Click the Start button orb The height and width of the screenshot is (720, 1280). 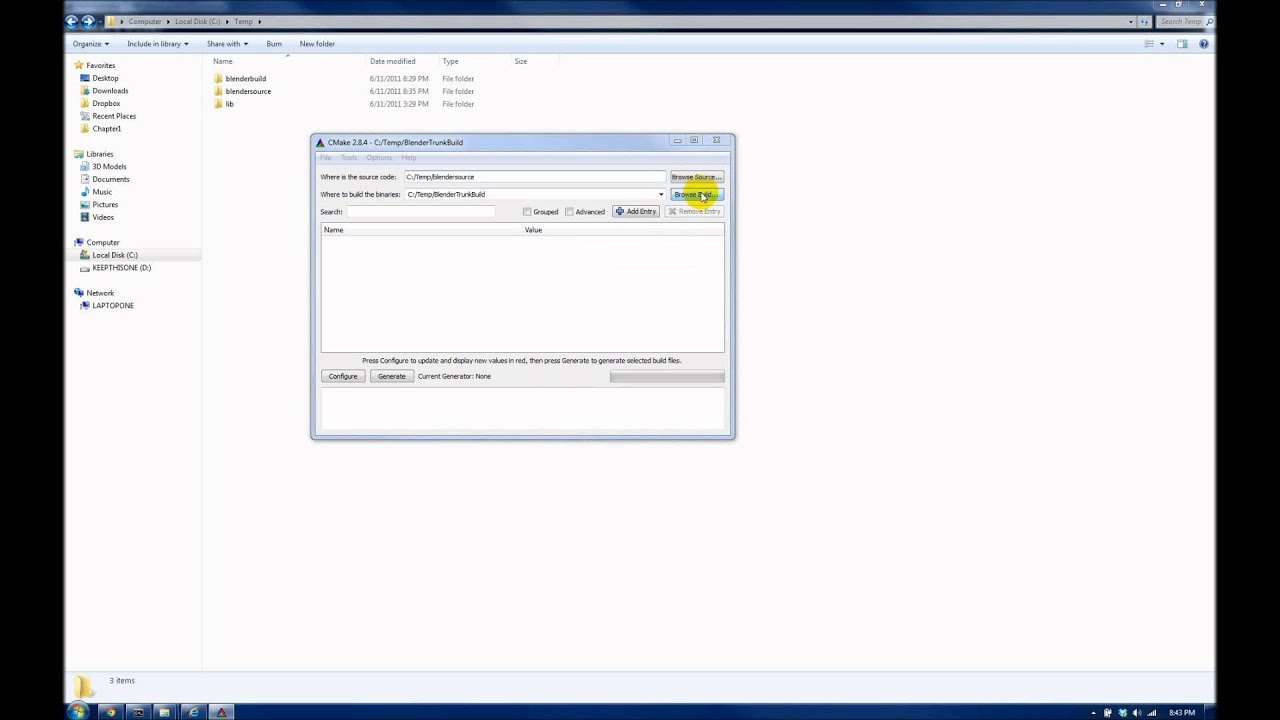tap(78, 712)
